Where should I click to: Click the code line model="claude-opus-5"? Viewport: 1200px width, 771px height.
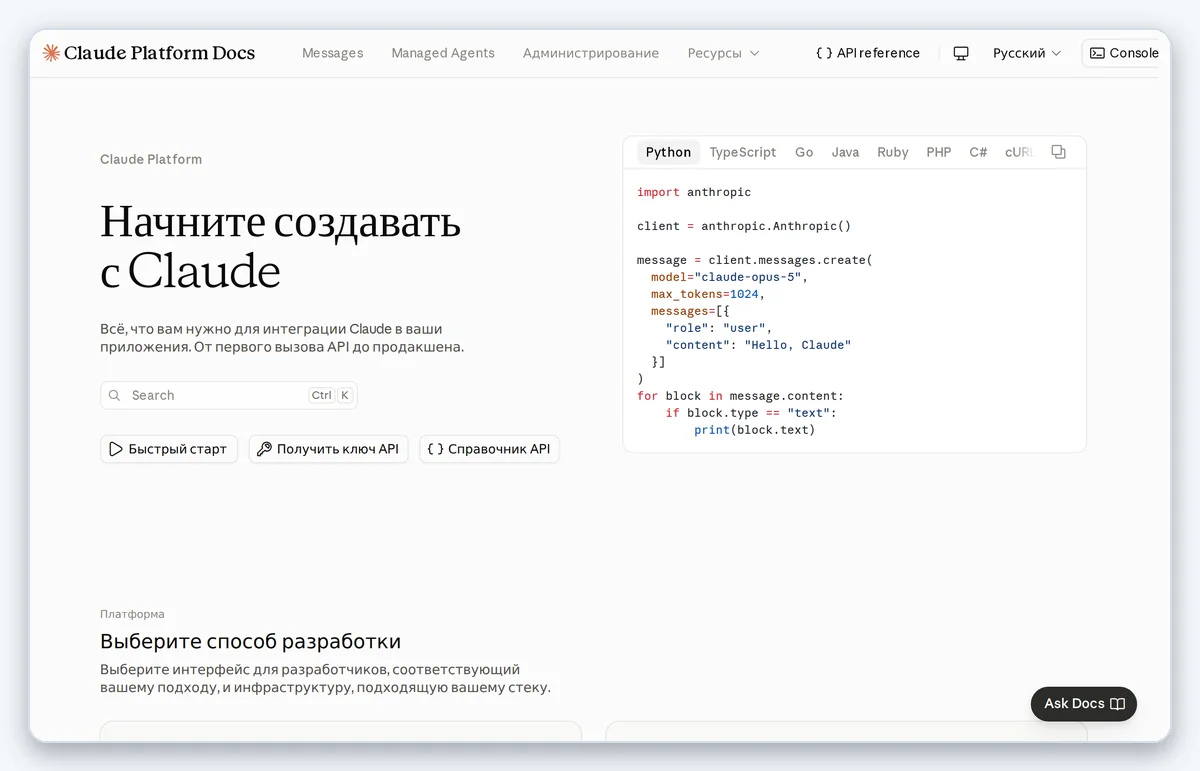(x=729, y=277)
